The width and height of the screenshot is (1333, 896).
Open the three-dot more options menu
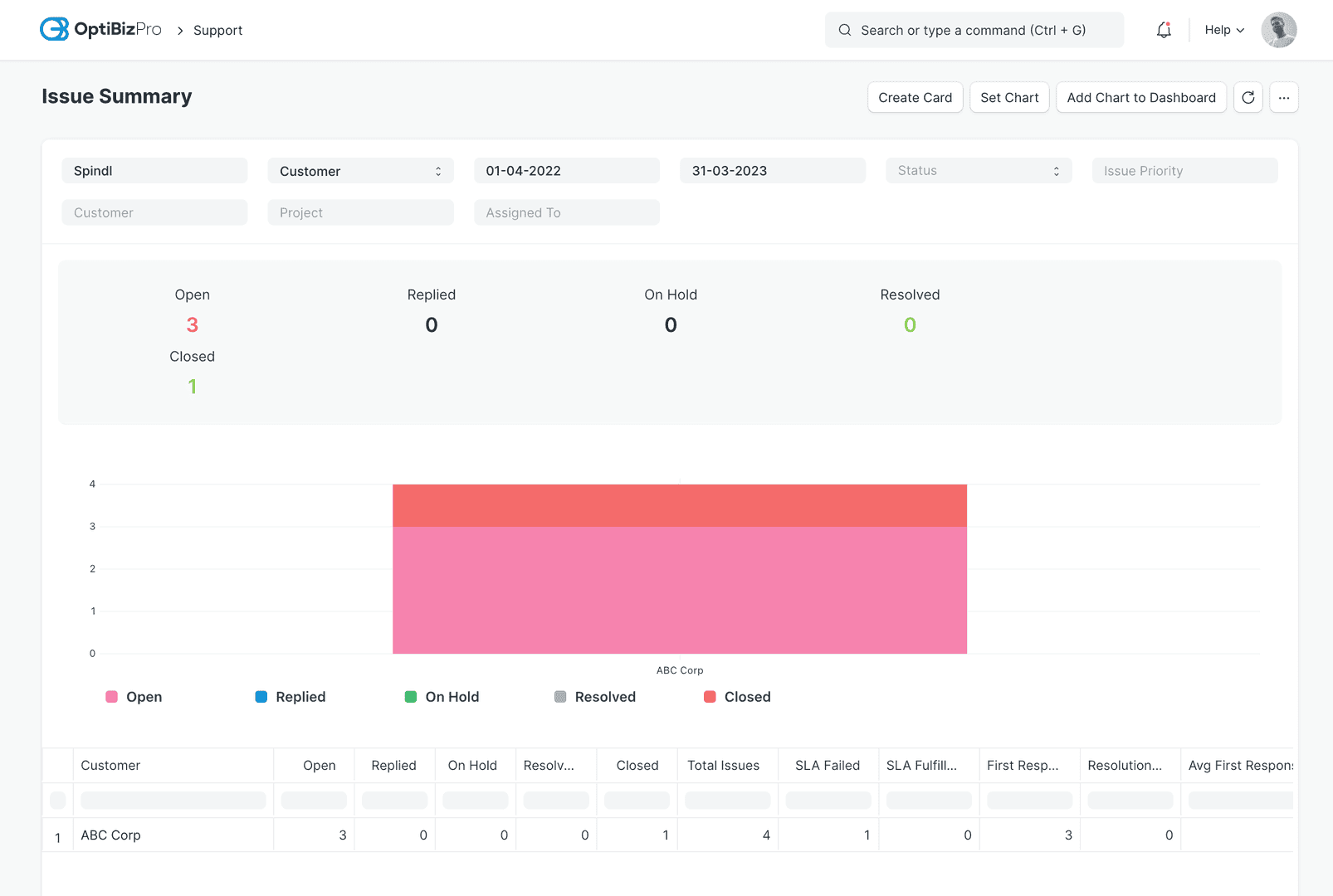[x=1283, y=98]
